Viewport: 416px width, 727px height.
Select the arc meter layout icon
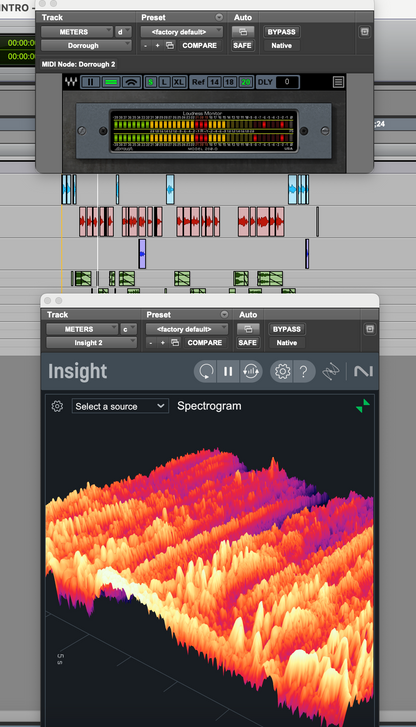pos(132,82)
